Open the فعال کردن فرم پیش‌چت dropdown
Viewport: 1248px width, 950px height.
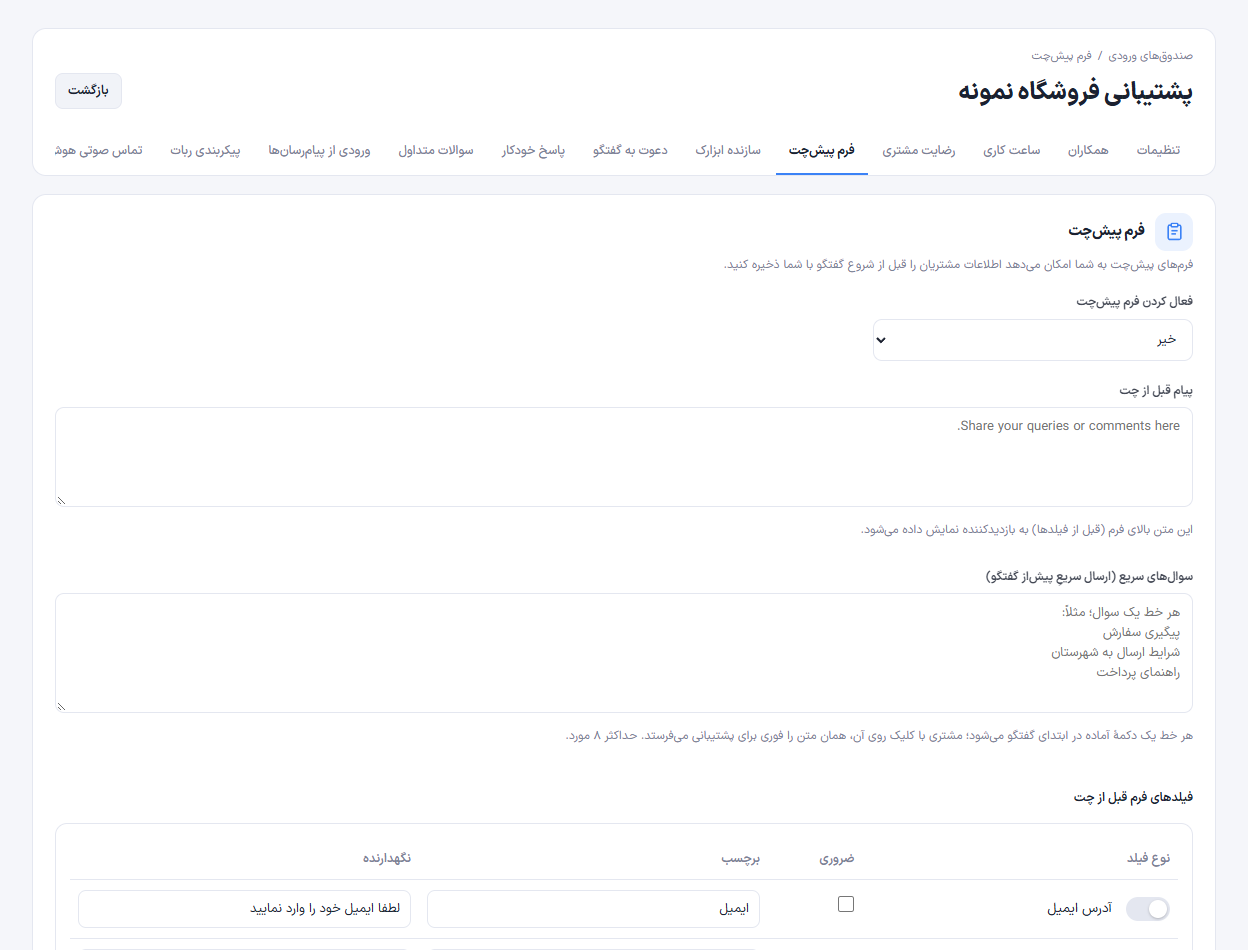(1032, 340)
